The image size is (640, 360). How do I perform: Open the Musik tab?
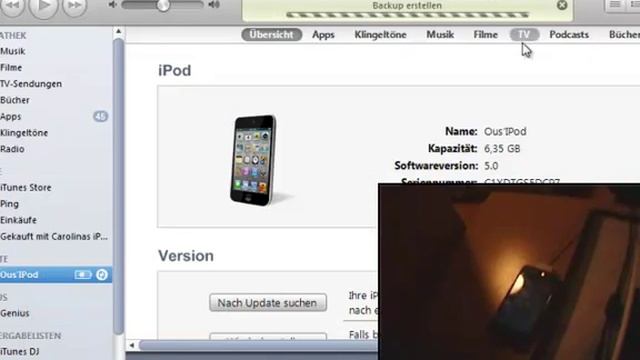(440, 35)
